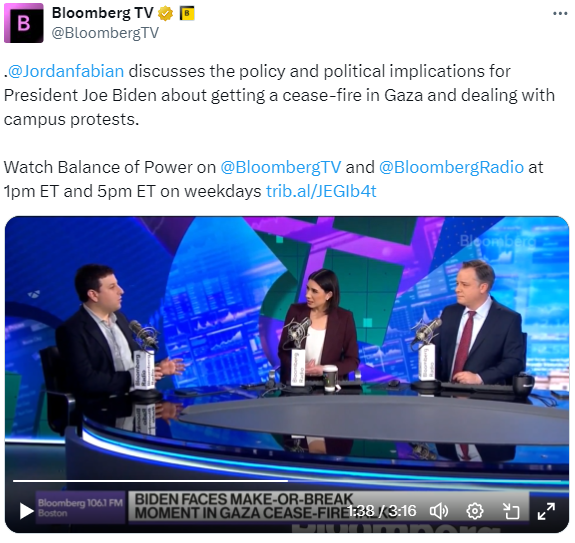Click the gold verified badge
Screen dimensions: 575x543
tap(165, 14)
